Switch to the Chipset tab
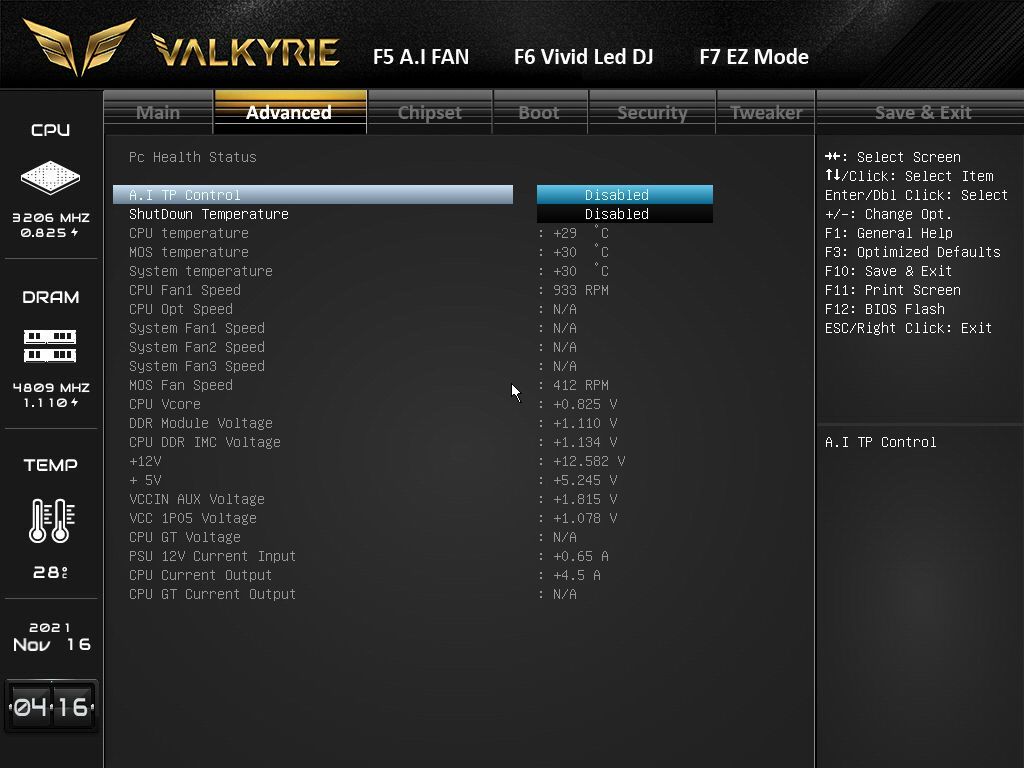The width and height of the screenshot is (1024, 768). 430,112
